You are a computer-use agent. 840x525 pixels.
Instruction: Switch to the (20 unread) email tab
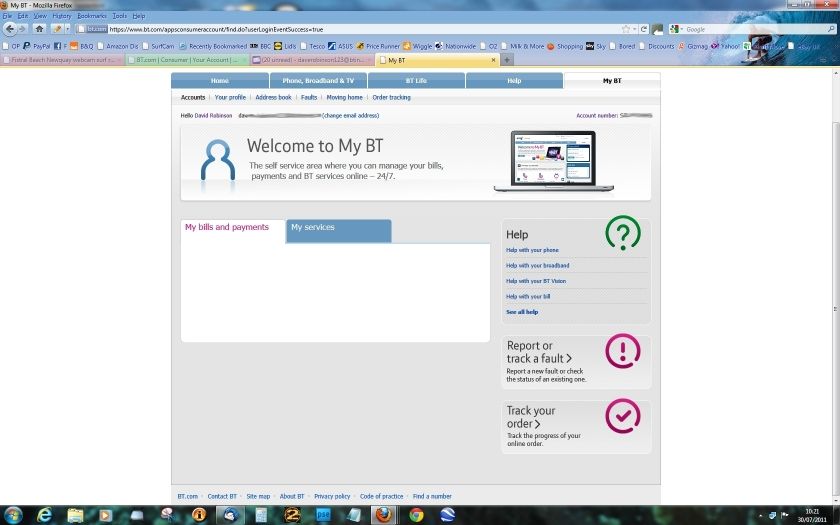click(312, 60)
